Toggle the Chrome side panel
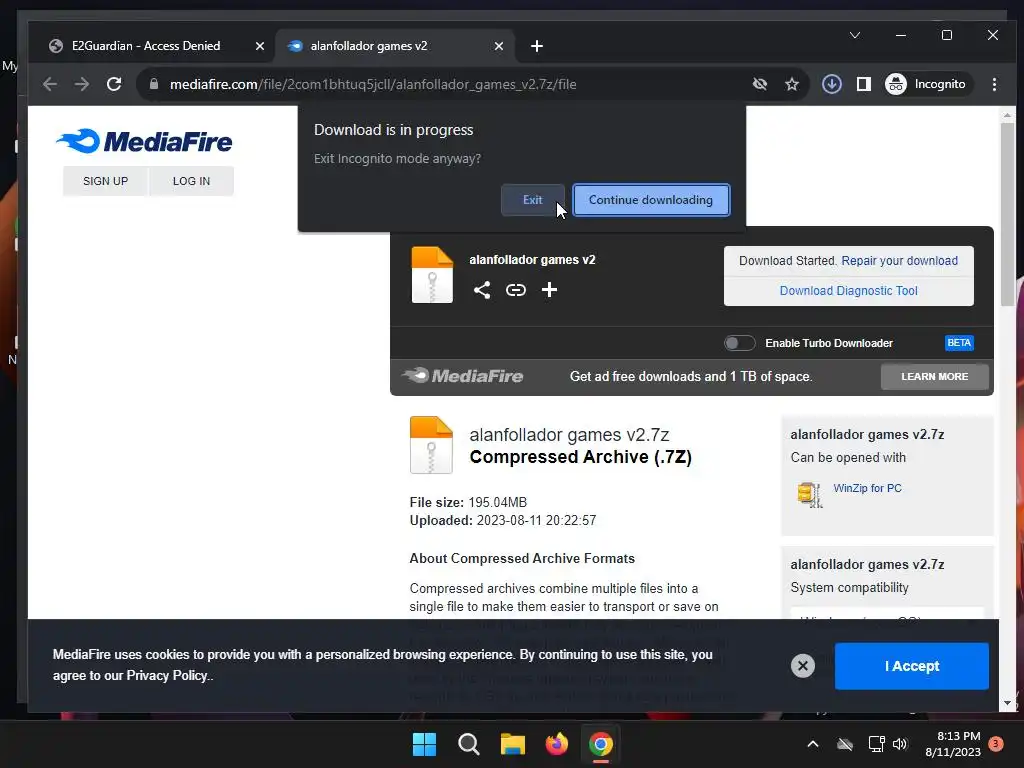Viewport: 1024px width, 768px height. [x=863, y=84]
